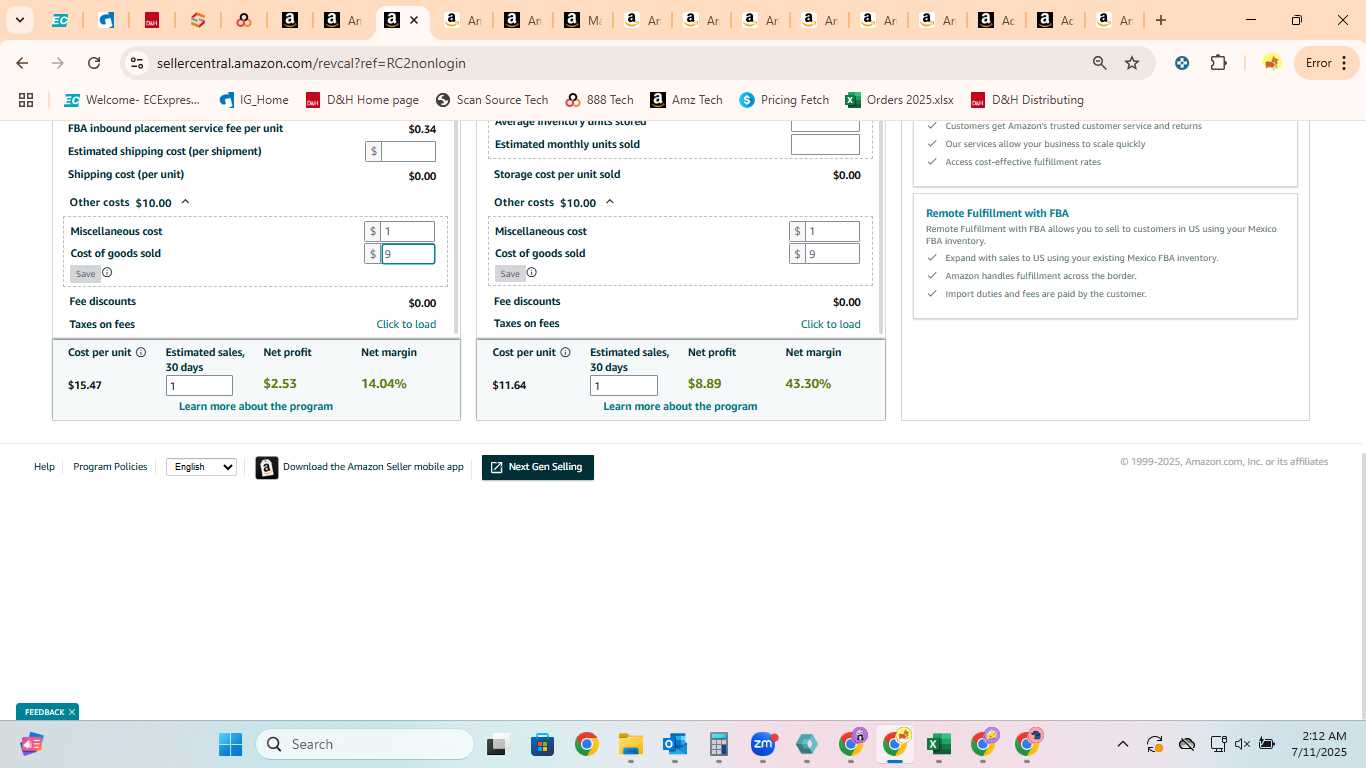Show info tooltip beside left Save

[107, 273]
